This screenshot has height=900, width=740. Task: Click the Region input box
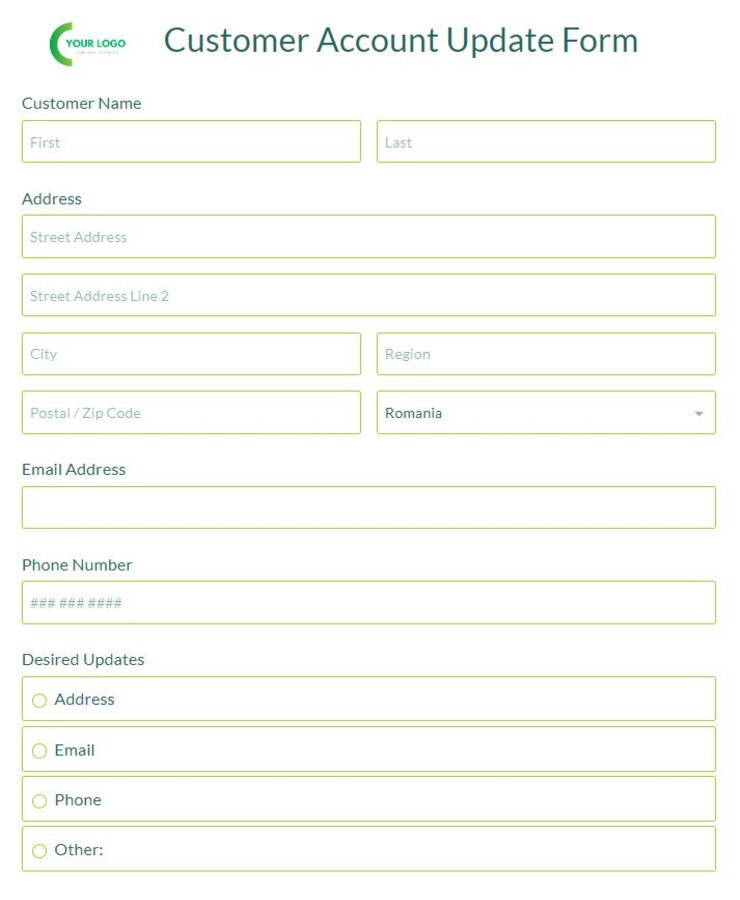click(546, 353)
